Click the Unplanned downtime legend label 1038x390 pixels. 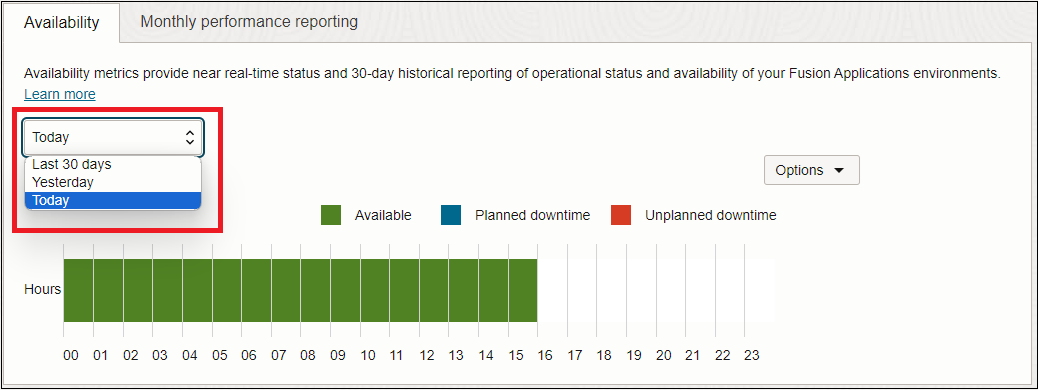point(711,215)
